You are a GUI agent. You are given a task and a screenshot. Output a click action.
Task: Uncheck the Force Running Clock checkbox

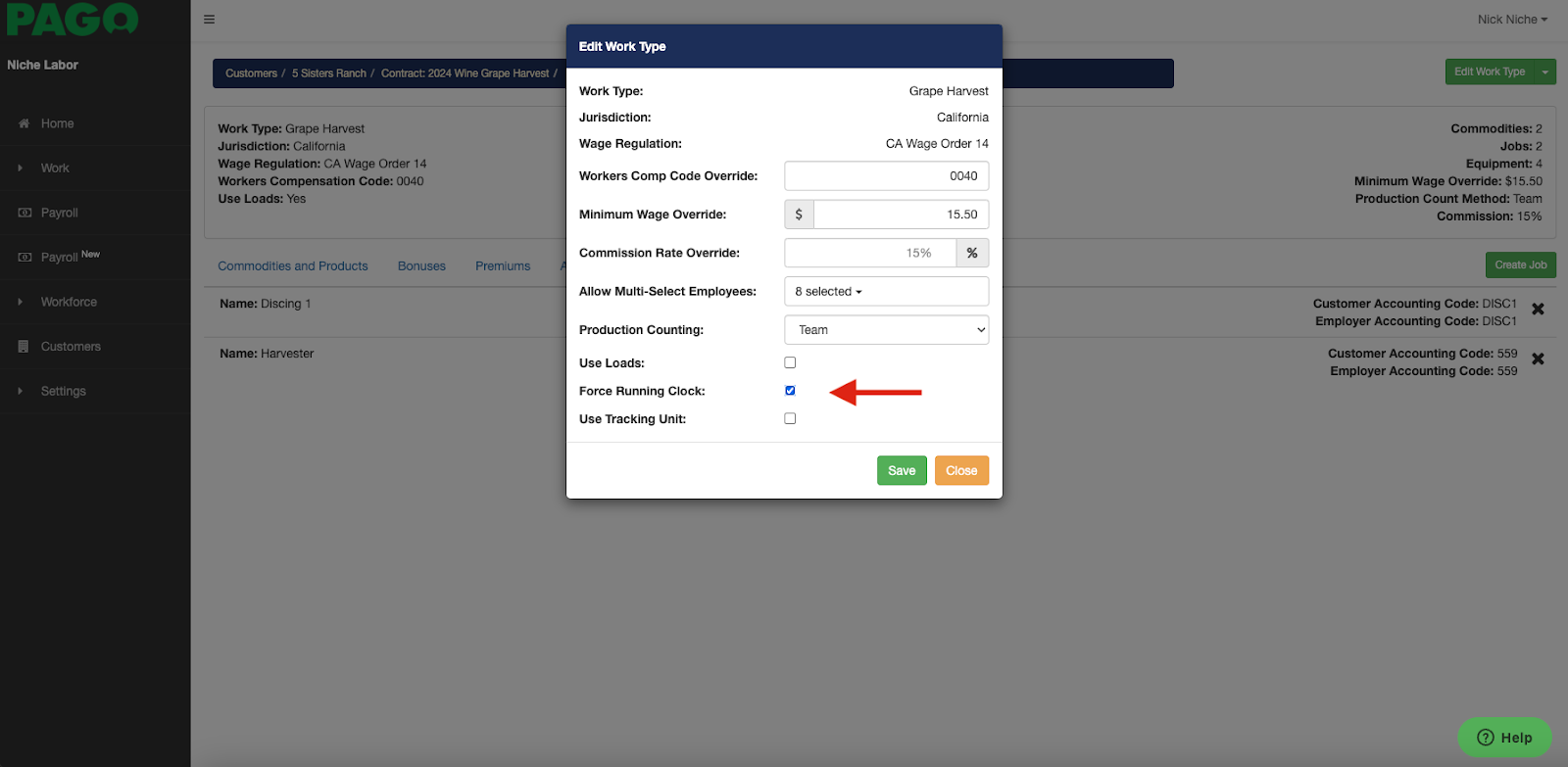(790, 391)
